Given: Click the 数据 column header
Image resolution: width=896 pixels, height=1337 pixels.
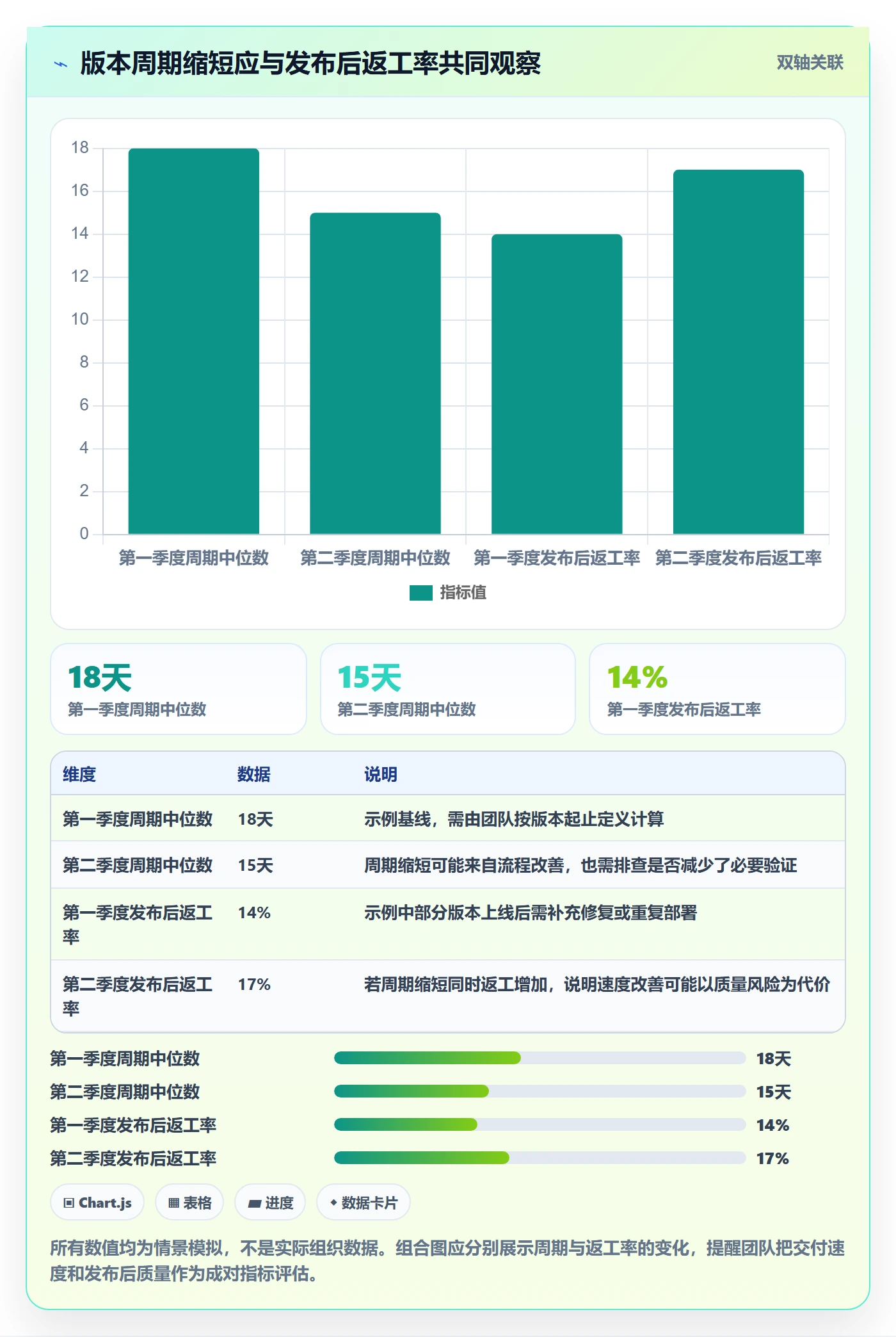Looking at the screenshot, I should coord(254,774).
